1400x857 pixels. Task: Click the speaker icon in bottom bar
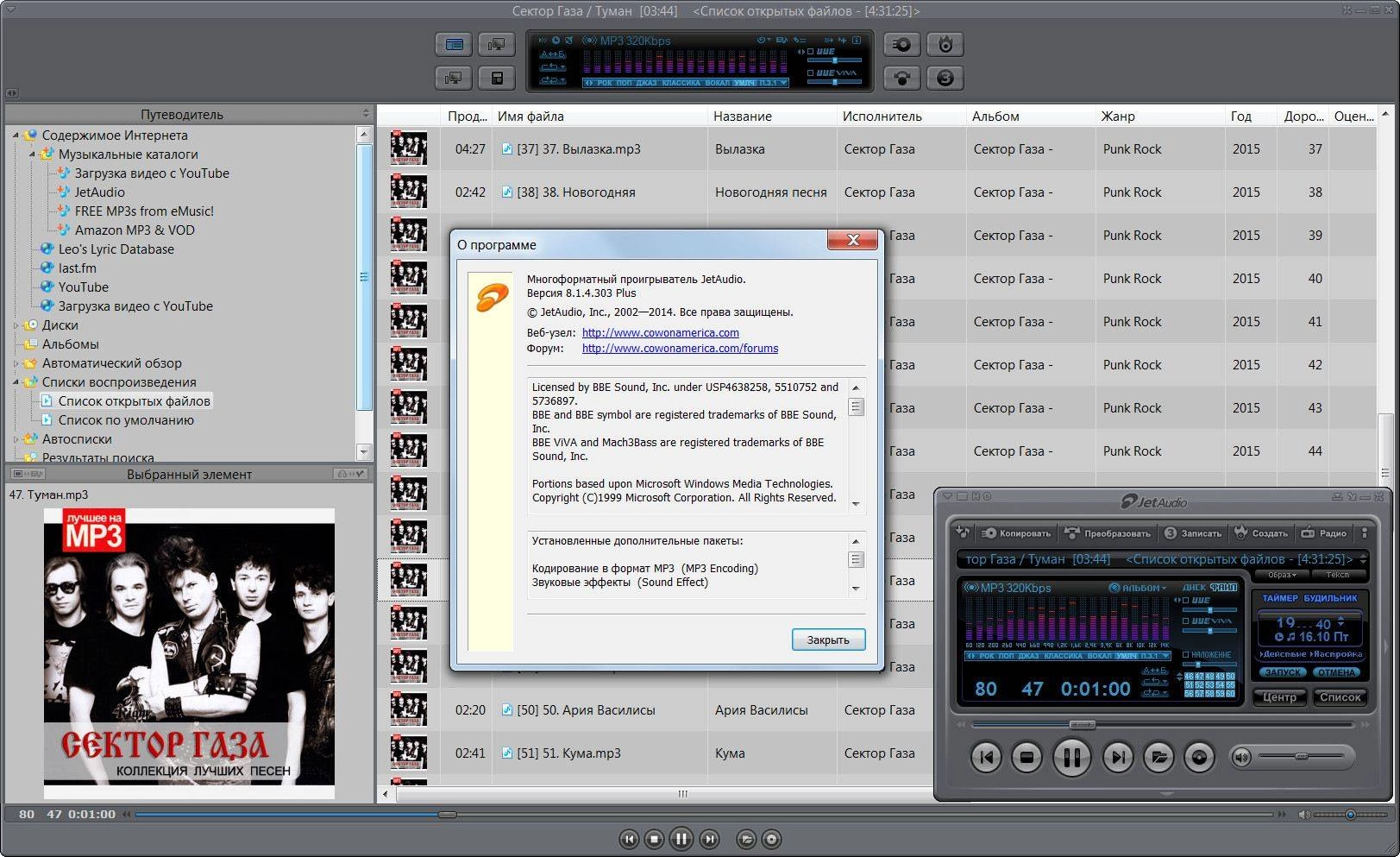1304,814
